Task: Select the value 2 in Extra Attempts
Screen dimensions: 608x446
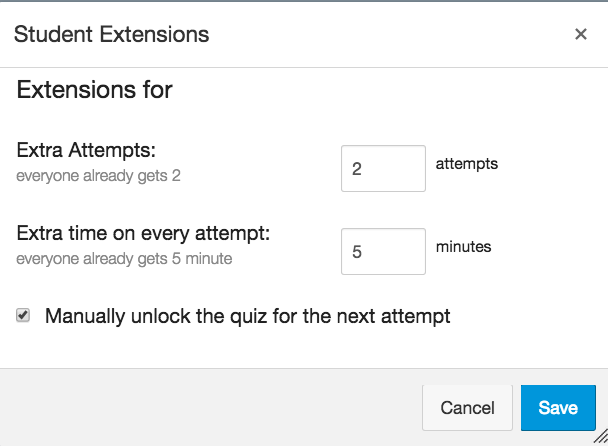Action: (357, 170)
